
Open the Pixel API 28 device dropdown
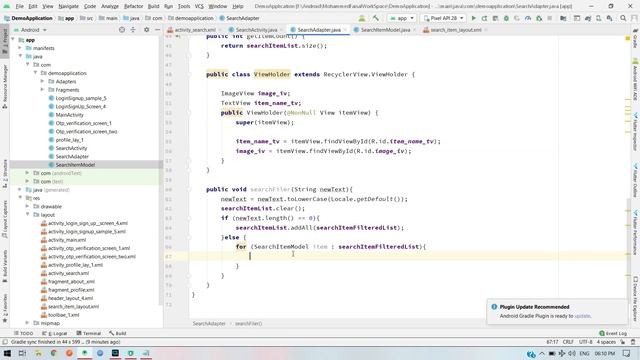443,18
